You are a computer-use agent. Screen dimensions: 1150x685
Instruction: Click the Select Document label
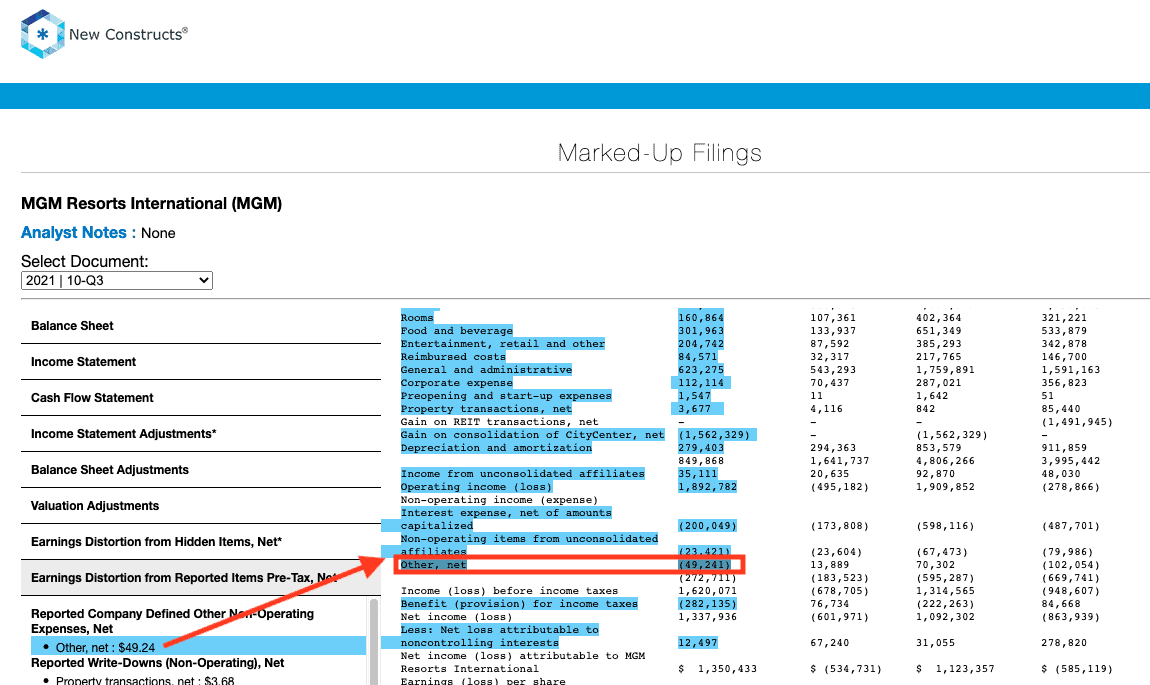click(x=84, y=262)
